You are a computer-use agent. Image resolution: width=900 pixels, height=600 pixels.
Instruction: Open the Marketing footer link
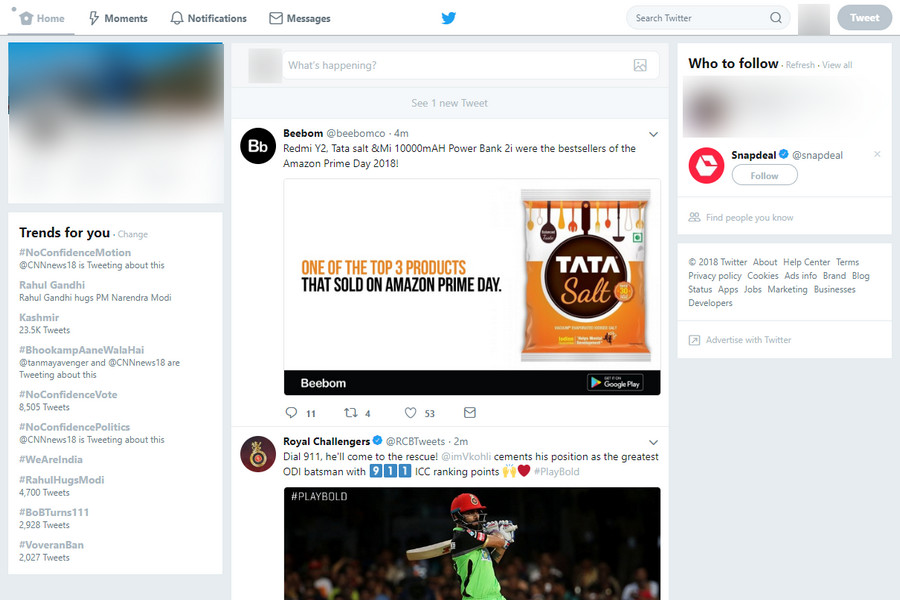point(788,289)
